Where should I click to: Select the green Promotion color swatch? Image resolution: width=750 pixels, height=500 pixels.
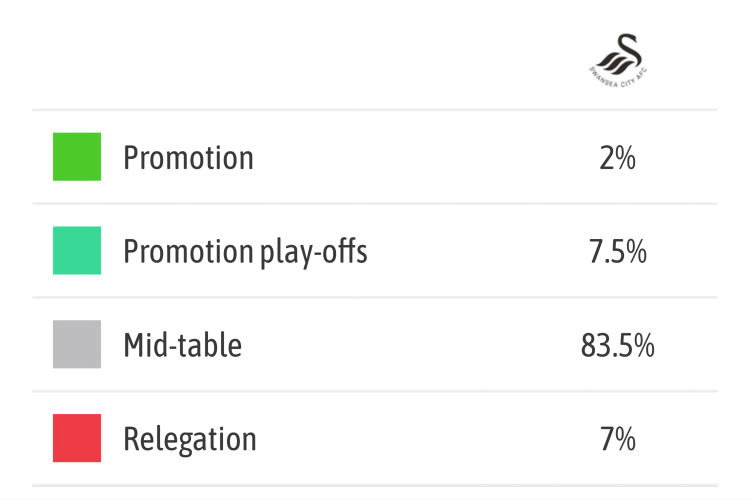pos(77,157)
